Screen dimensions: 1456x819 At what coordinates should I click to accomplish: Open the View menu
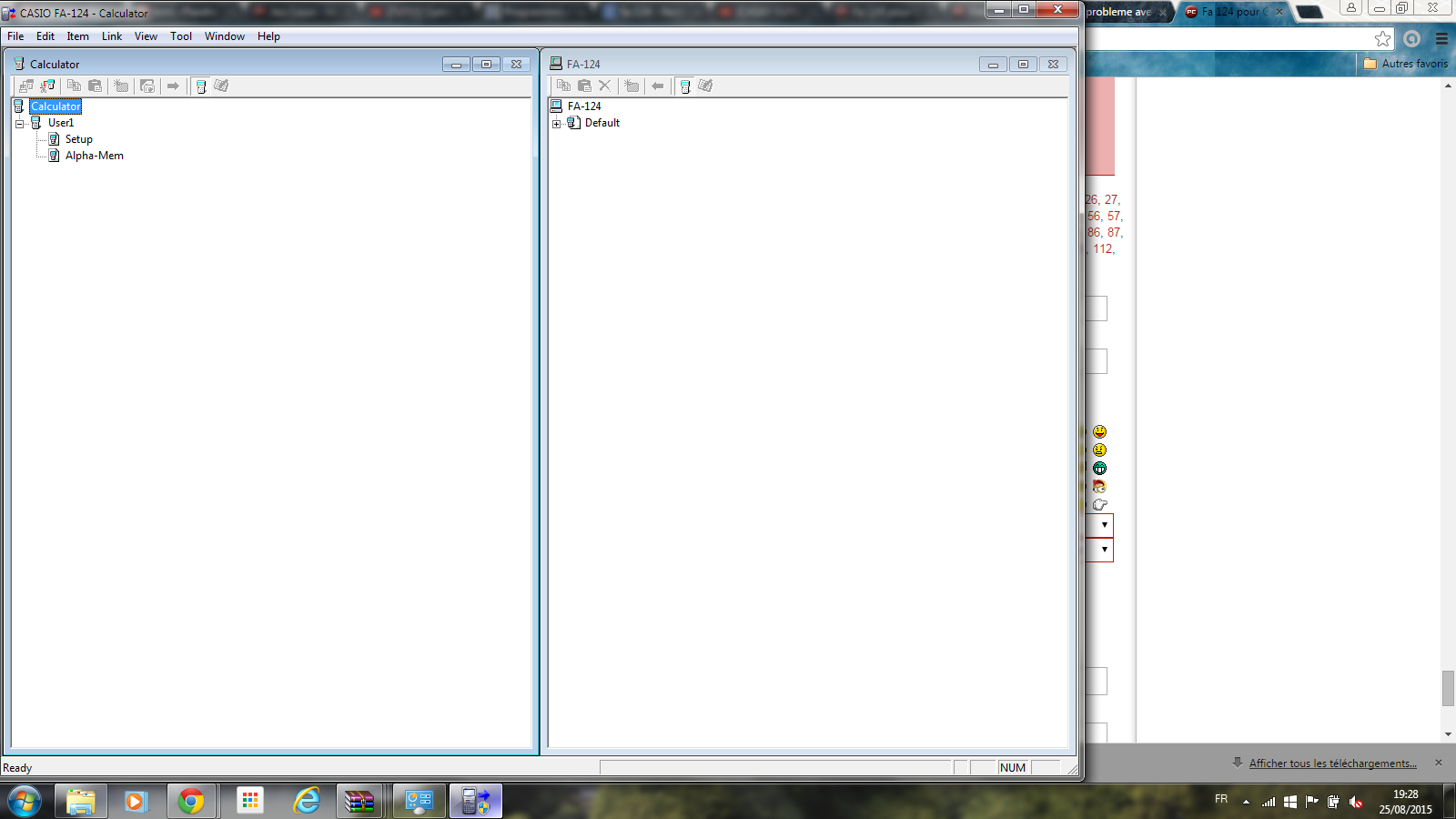(146, 36)
